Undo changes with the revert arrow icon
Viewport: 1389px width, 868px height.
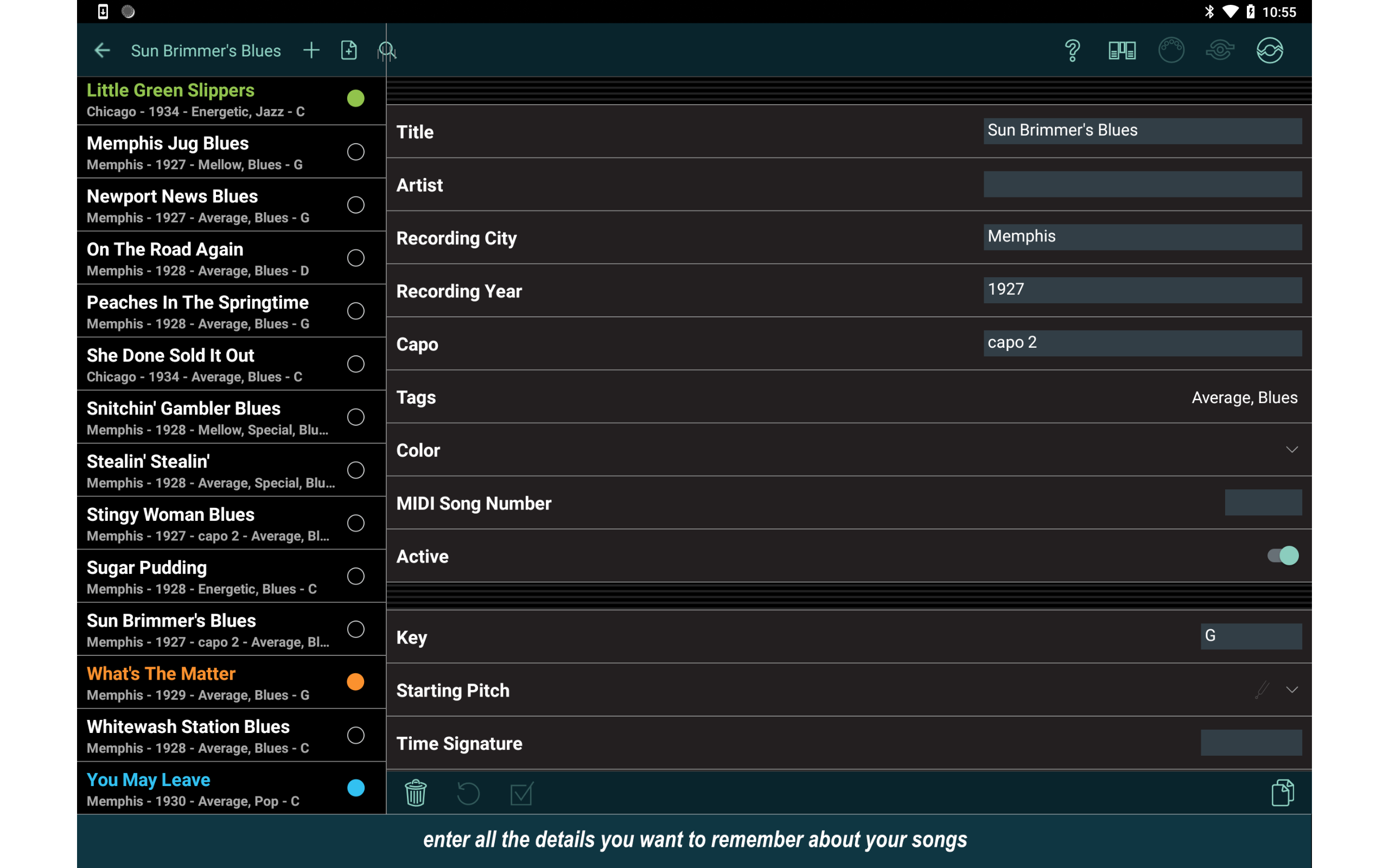(x=468, y=793)
